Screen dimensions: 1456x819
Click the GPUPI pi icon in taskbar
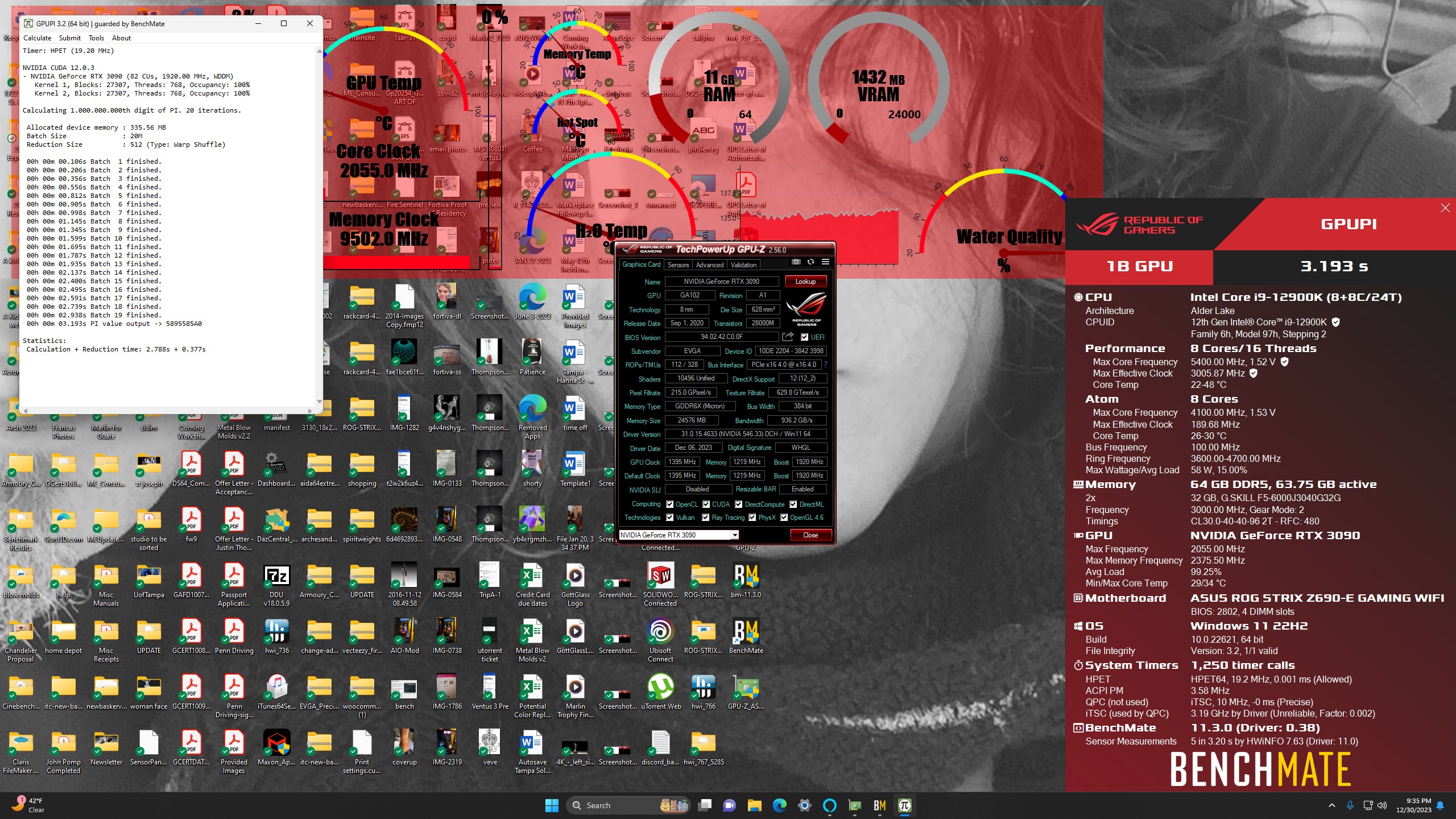click(904, 805)
